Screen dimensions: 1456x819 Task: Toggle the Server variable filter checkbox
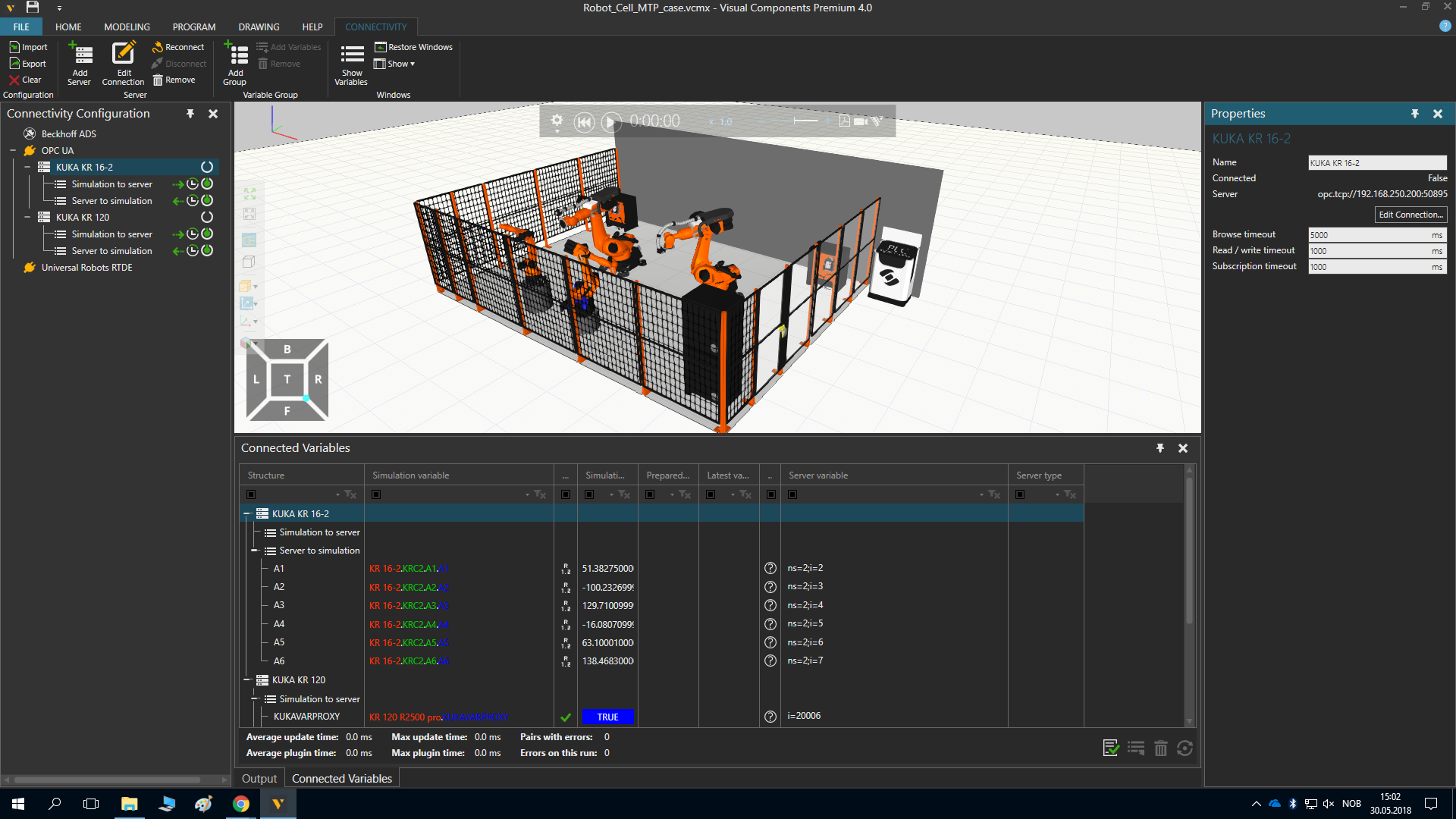point(792,494)
